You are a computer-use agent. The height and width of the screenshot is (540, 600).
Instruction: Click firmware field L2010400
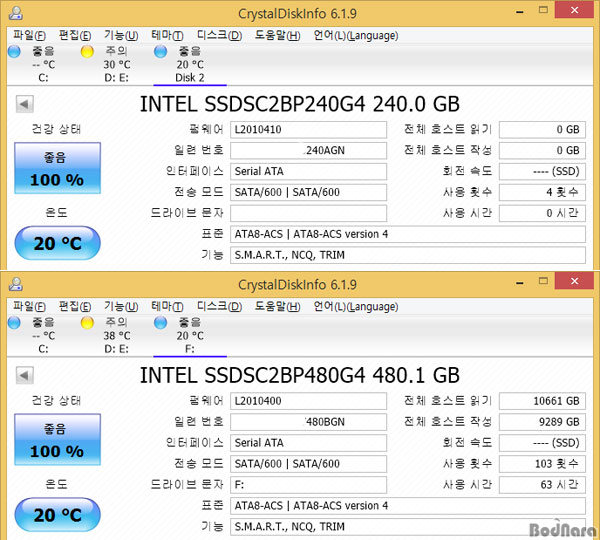(x=308, y=401)
